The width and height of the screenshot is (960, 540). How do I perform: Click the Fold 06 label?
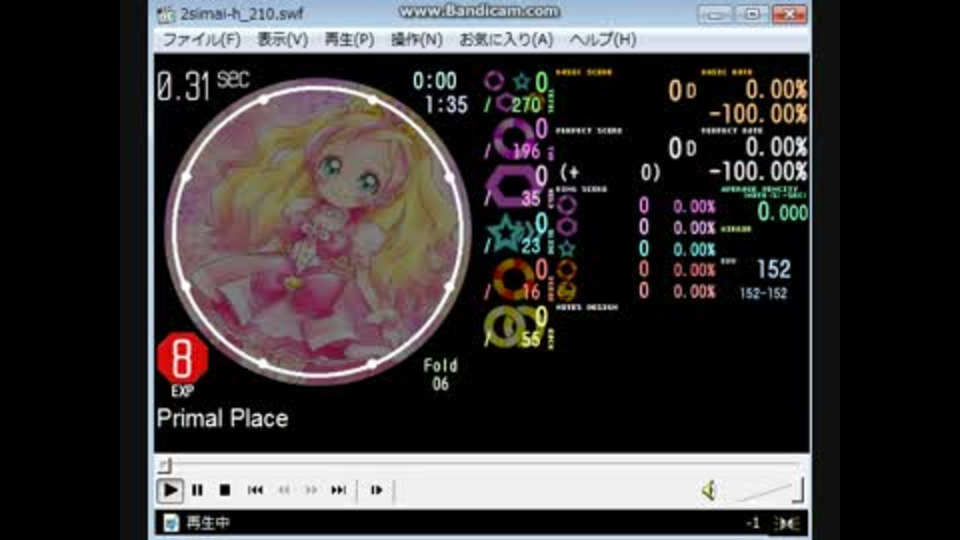pyautogui.click(x=440, y=375)
